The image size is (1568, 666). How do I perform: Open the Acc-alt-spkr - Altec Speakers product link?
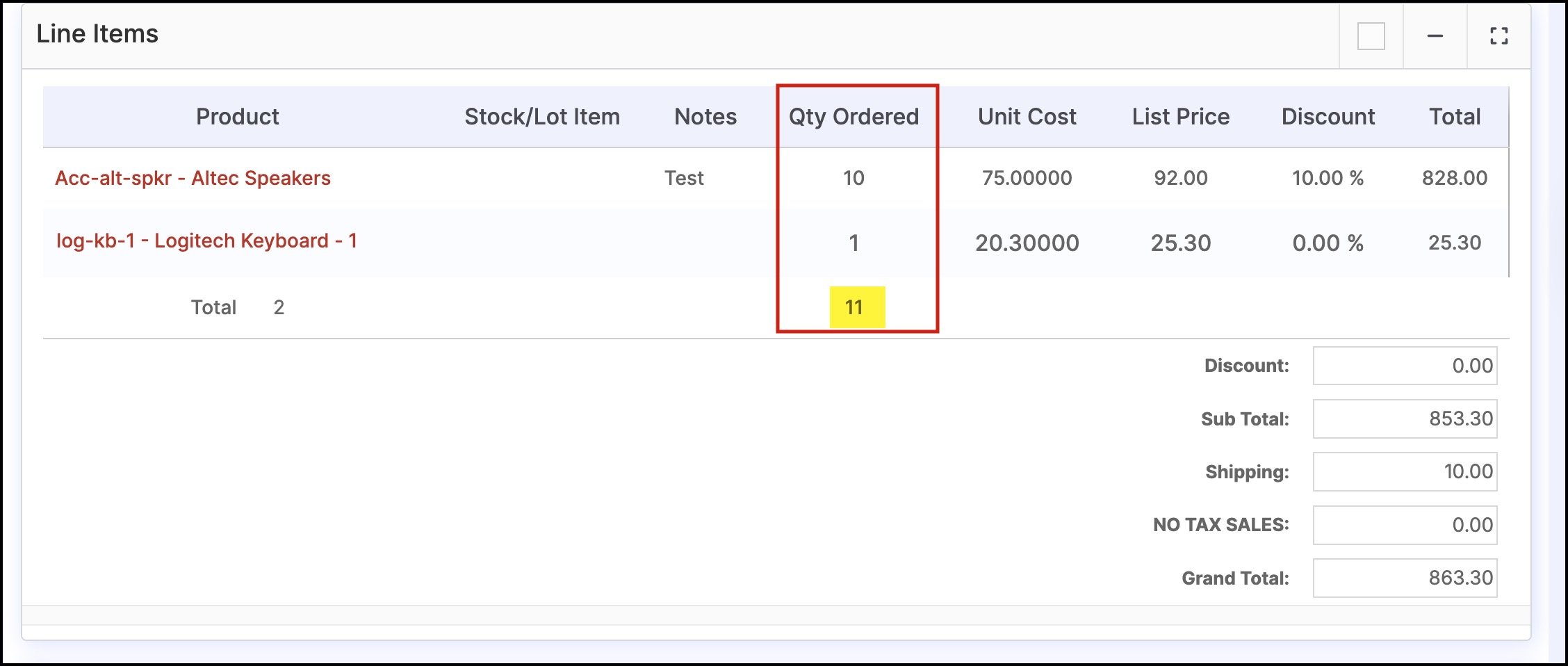(193, 178)
